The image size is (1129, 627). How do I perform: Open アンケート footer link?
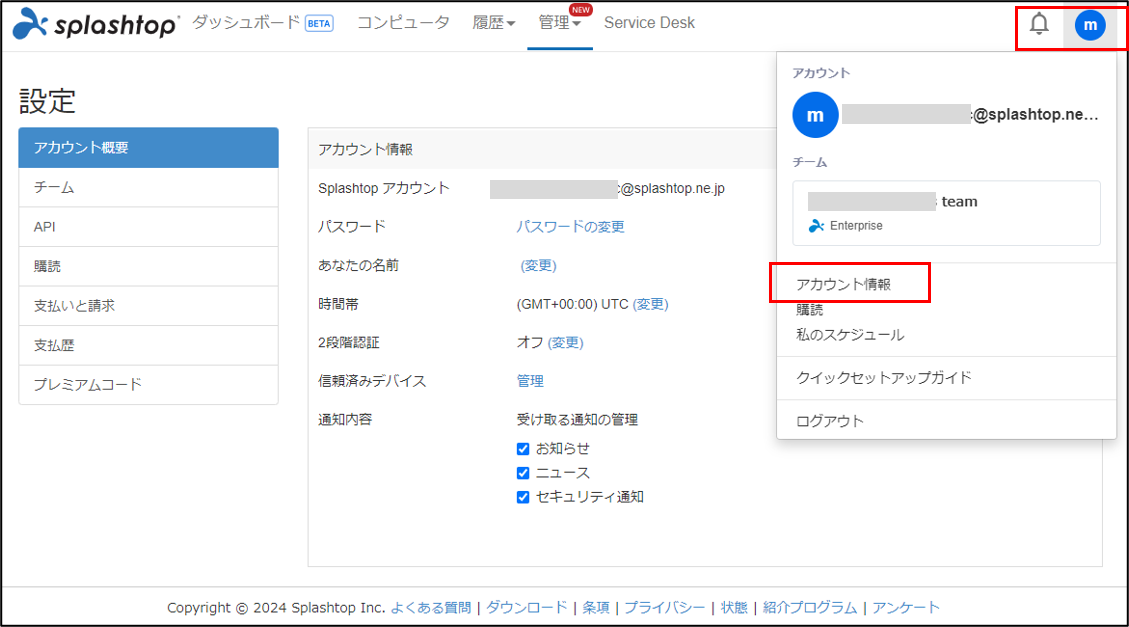[906, 608]
